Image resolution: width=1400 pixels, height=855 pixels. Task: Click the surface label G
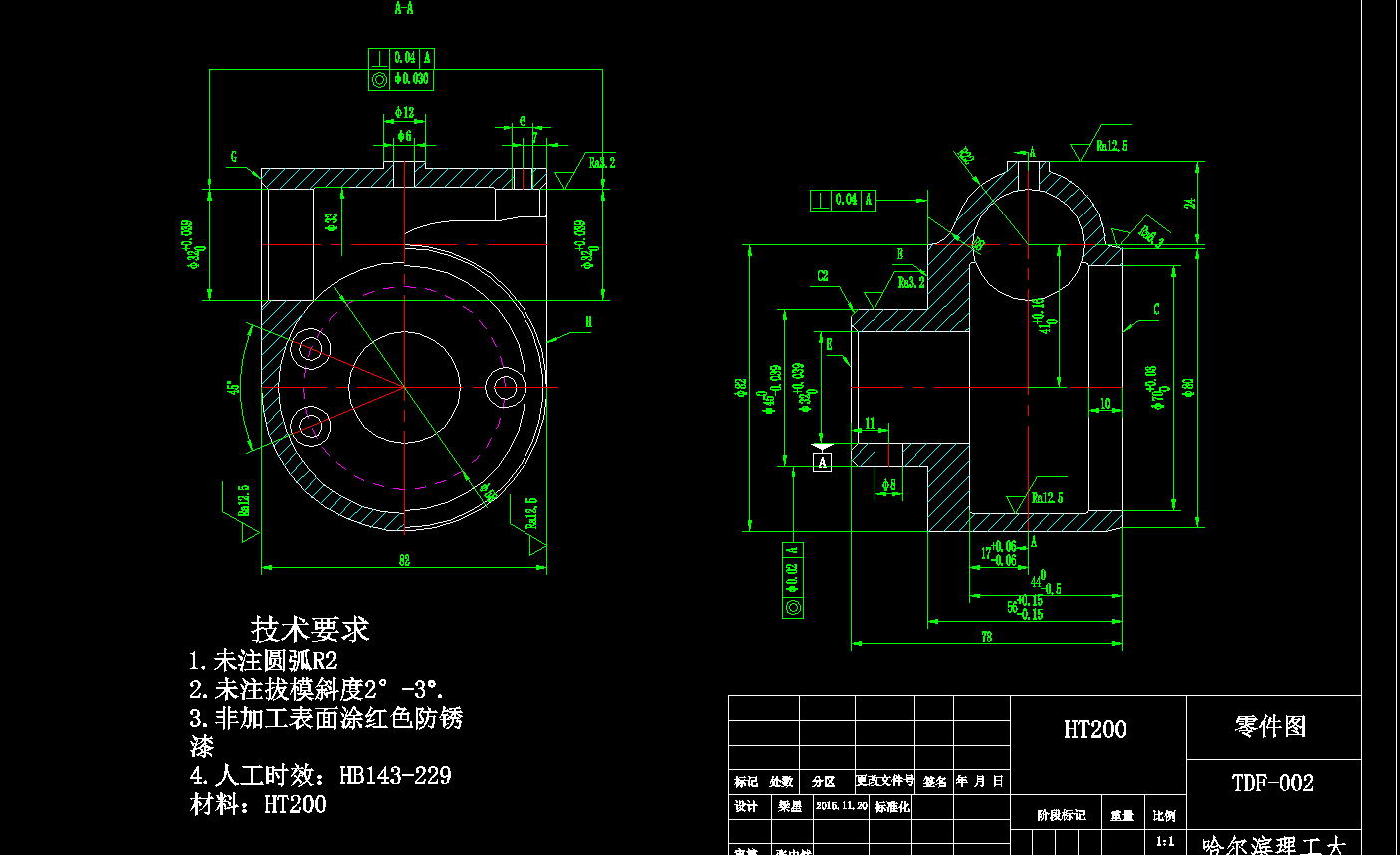pos(234,157)
